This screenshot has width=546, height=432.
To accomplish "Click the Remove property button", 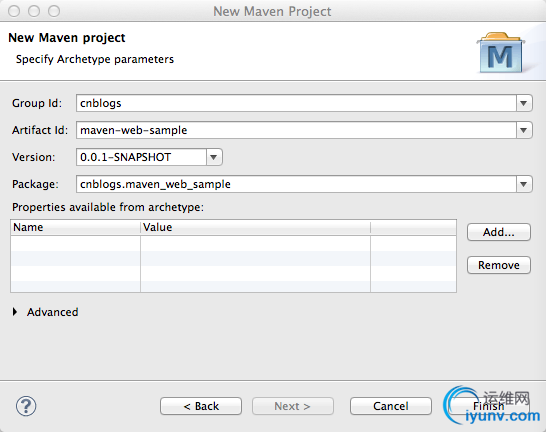I will 499,265.
